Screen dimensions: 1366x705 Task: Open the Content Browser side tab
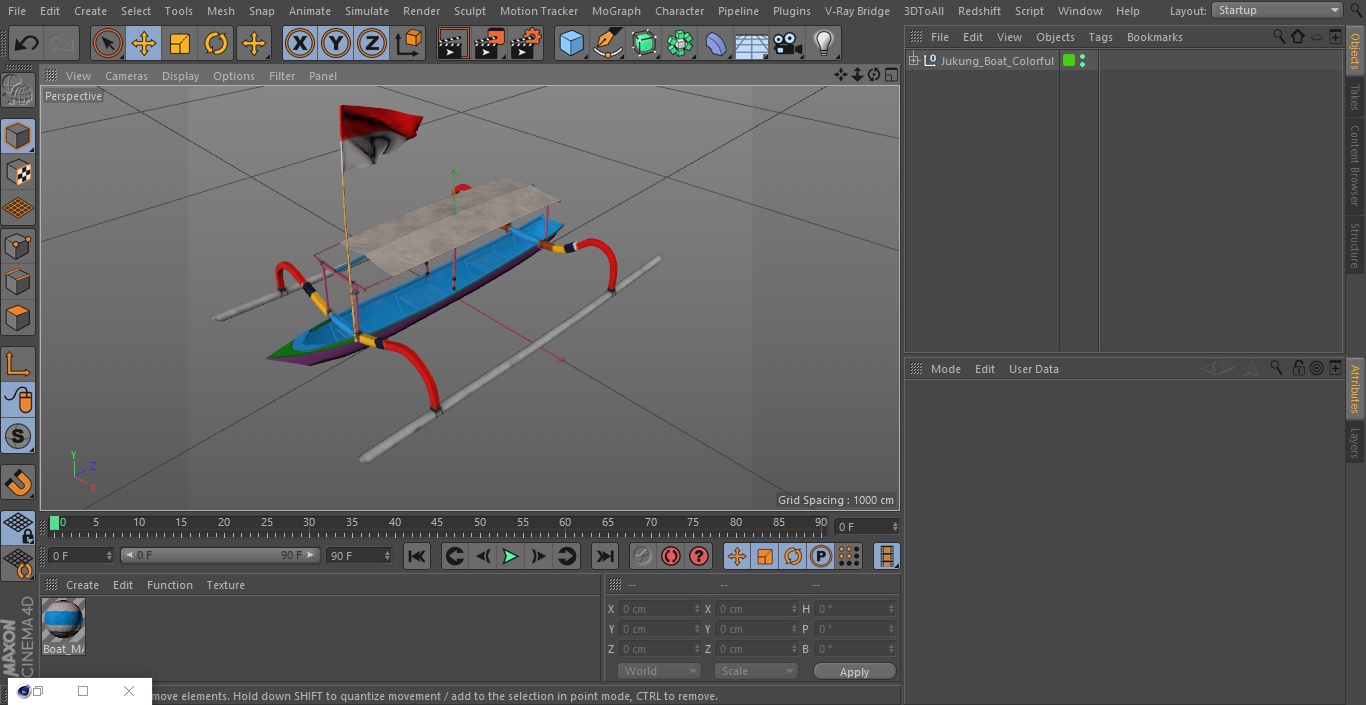[x=1355, y=165]
